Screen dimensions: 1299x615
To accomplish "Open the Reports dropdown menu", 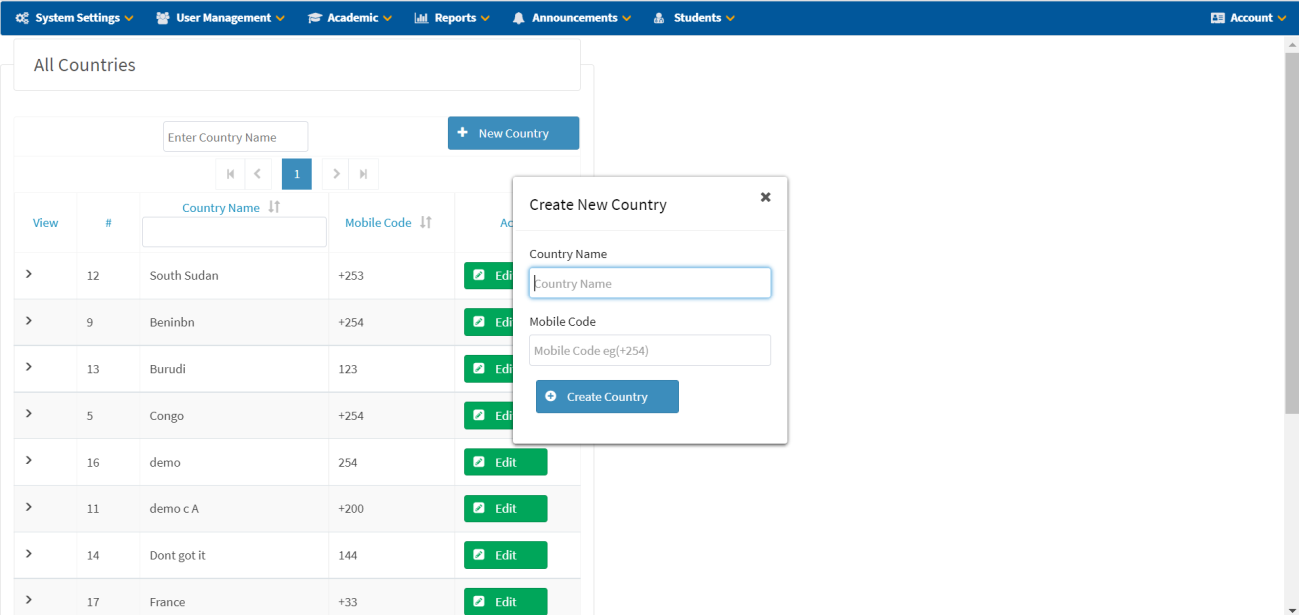I will 451,18.
